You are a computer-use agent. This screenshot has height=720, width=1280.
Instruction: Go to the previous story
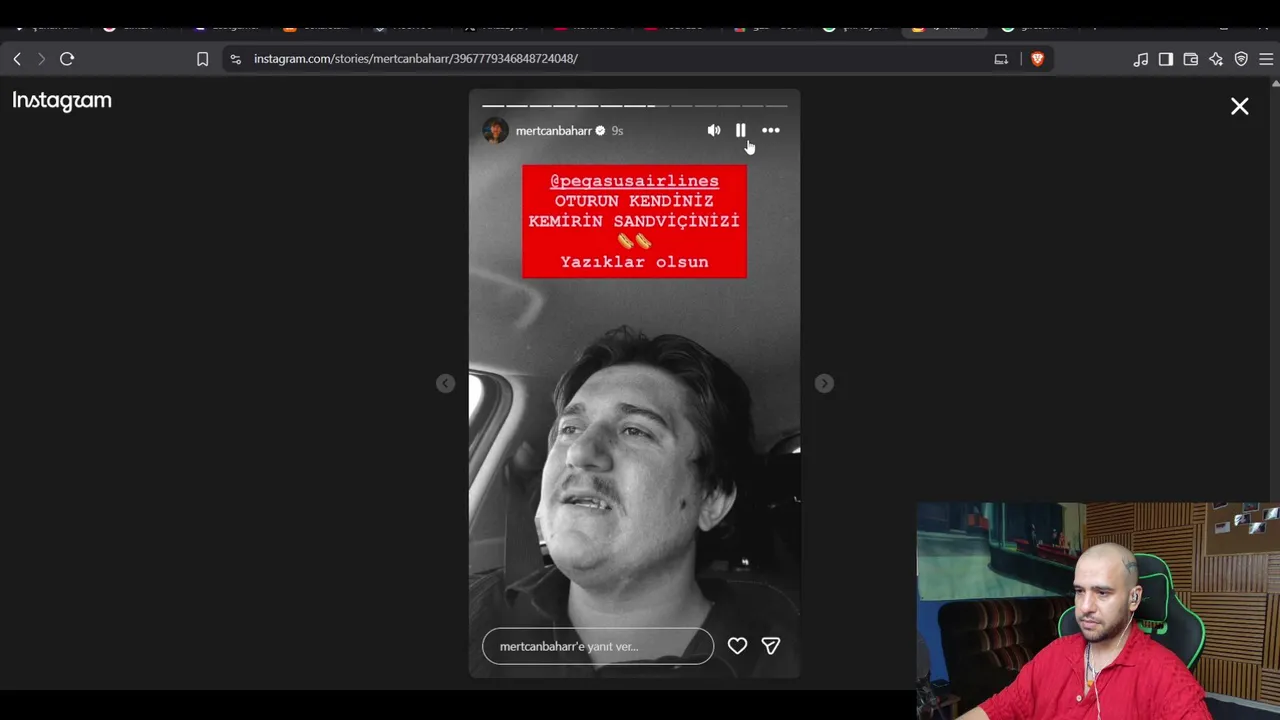coord(446,383)
